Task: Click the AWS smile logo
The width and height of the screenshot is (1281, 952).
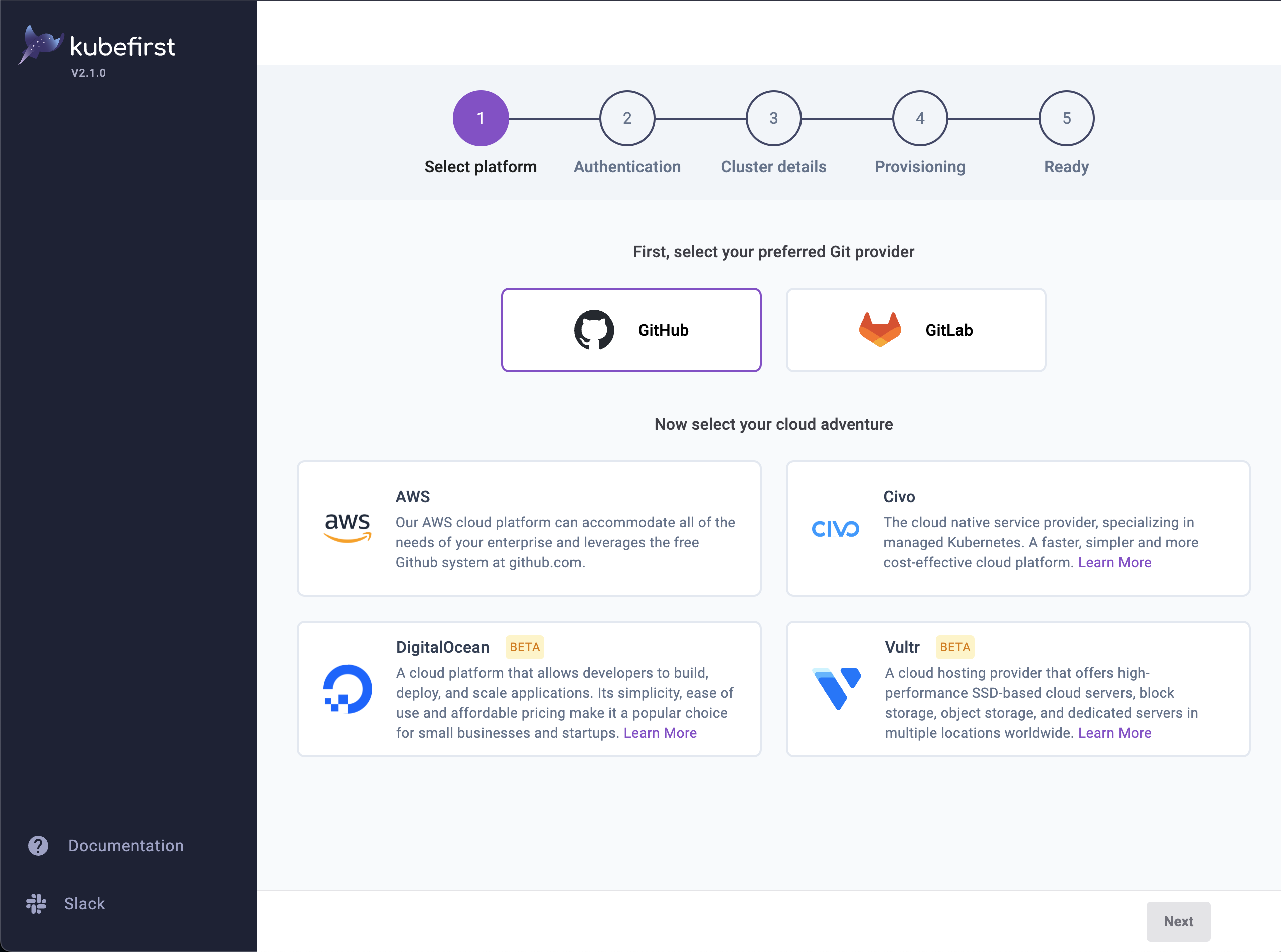Action: (x=347, y=529)
